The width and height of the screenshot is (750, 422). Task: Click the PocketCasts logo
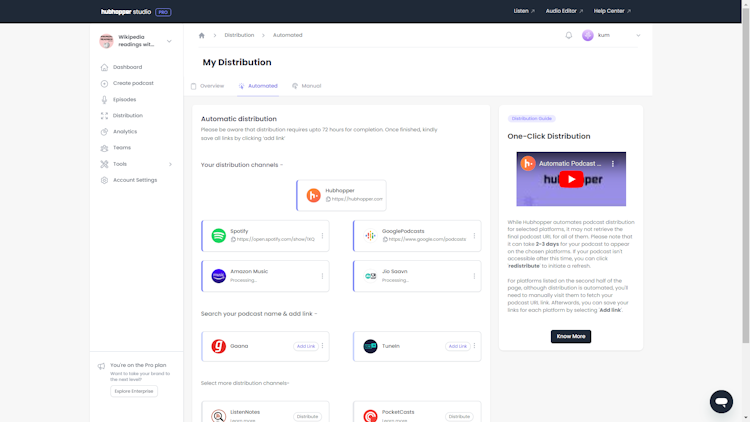coord(370,416)
